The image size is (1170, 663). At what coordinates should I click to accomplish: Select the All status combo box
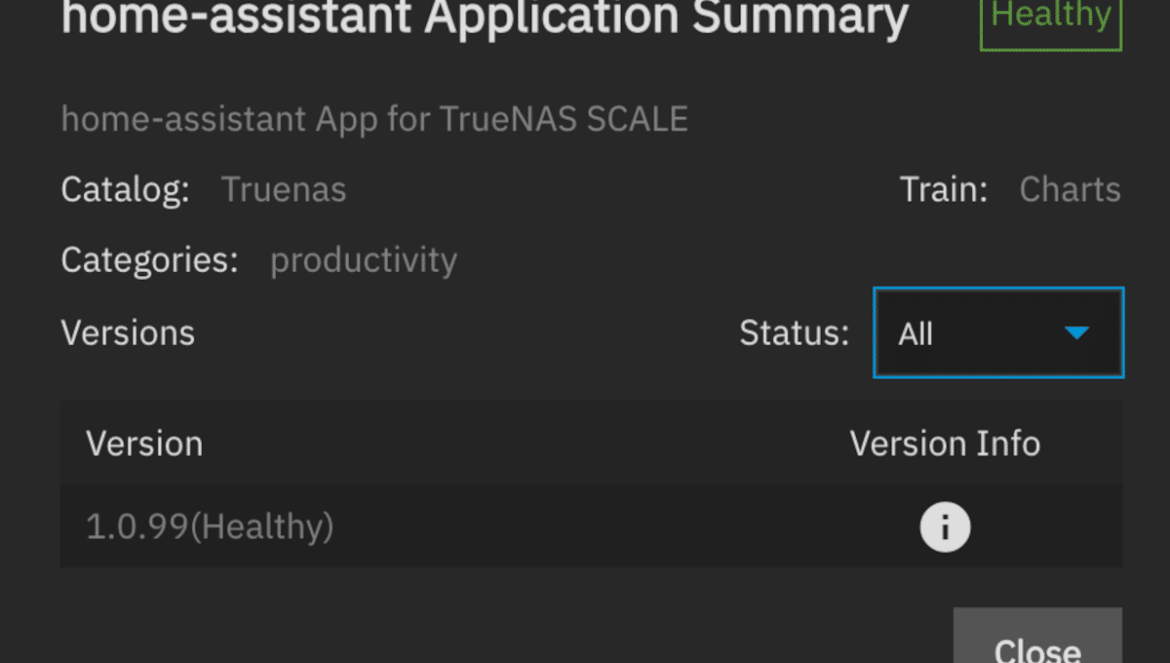point(998,333)
